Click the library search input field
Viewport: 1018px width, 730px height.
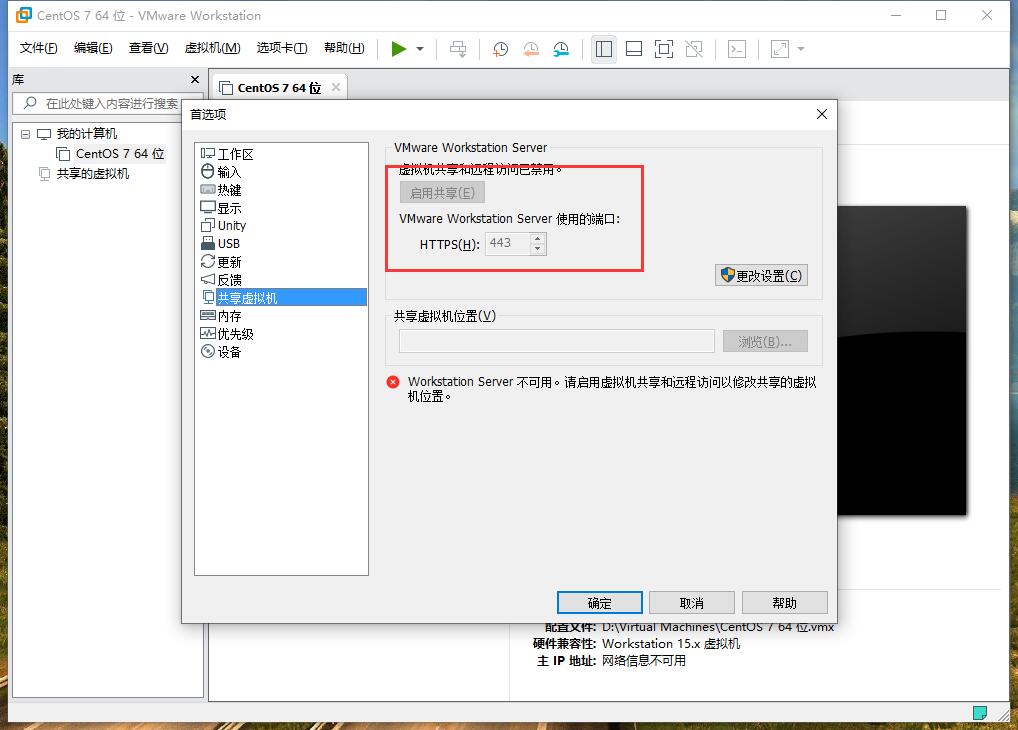[x=108, y=103]
